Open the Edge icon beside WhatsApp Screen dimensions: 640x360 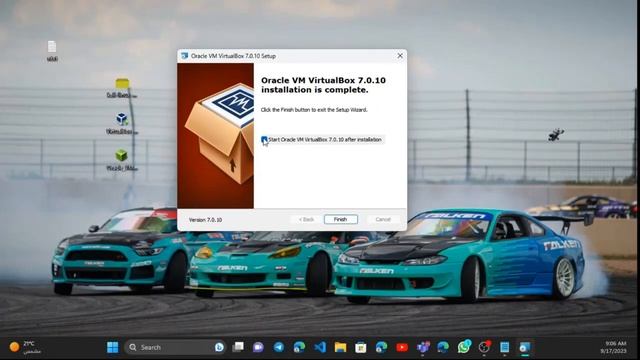click(443, 347)
